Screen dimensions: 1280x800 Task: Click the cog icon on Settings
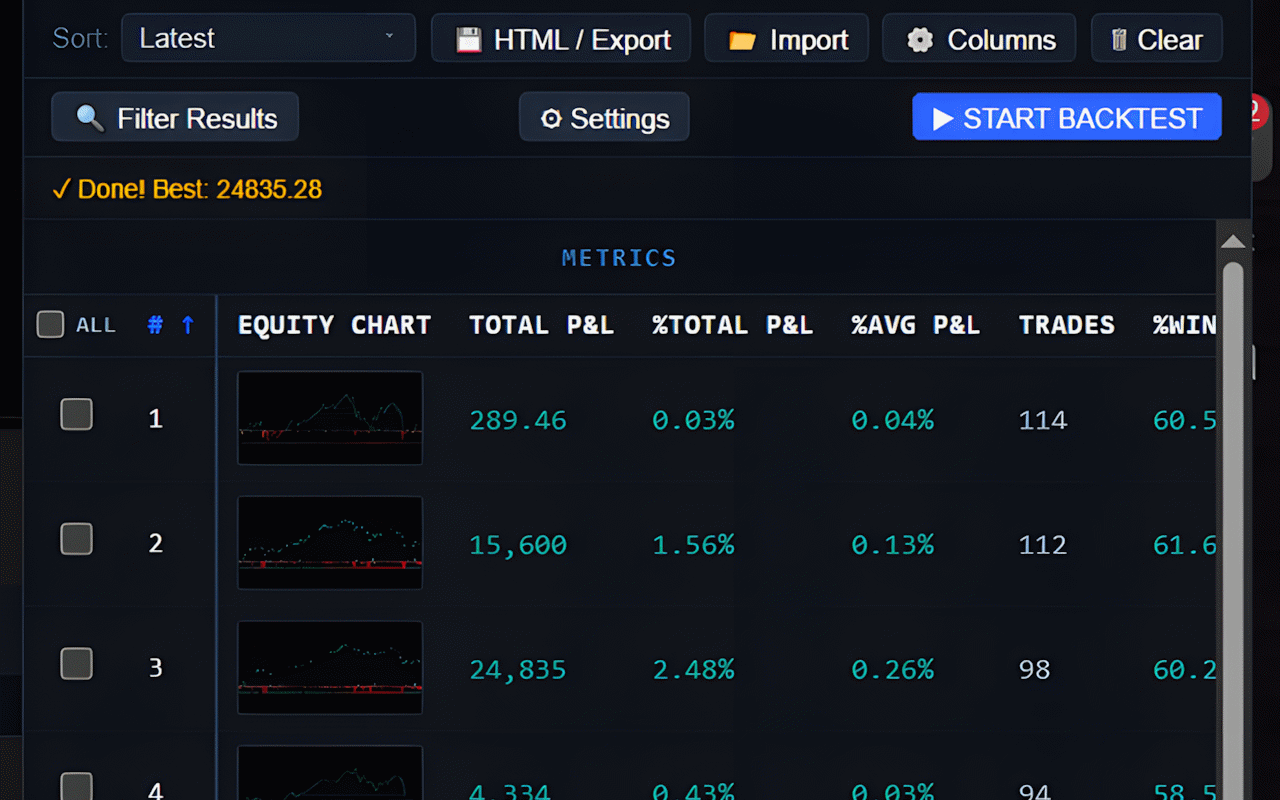[550, 119]
